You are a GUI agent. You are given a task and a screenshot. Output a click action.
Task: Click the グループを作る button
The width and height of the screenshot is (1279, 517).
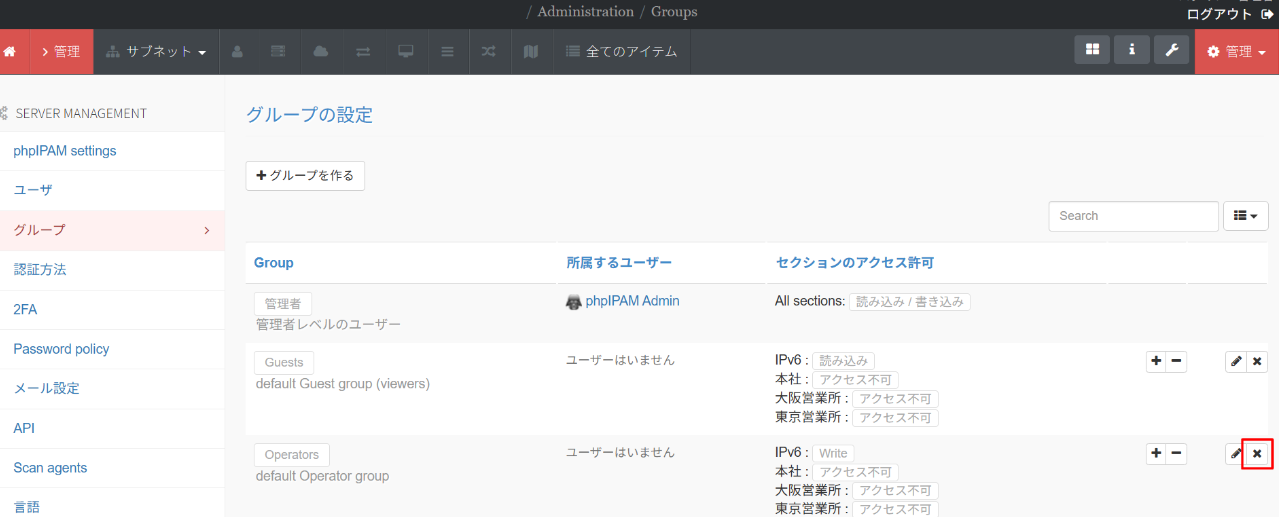tap(306, 175)
